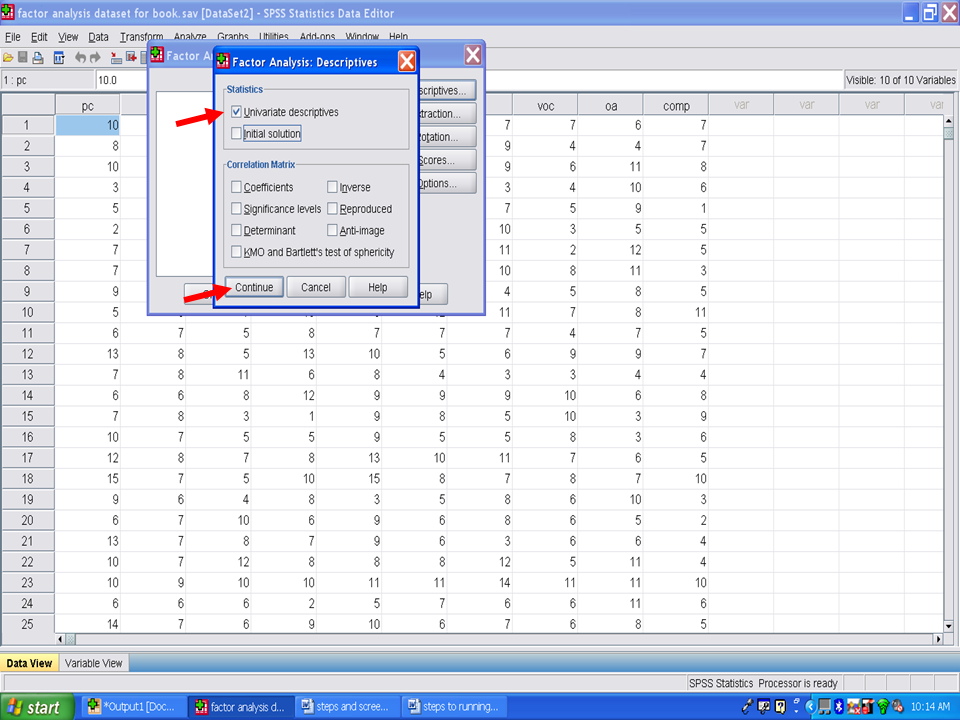Open the Dialog Recall toolbar icon
This screenshot has width=960, height=720.
[x=59, y=57]
